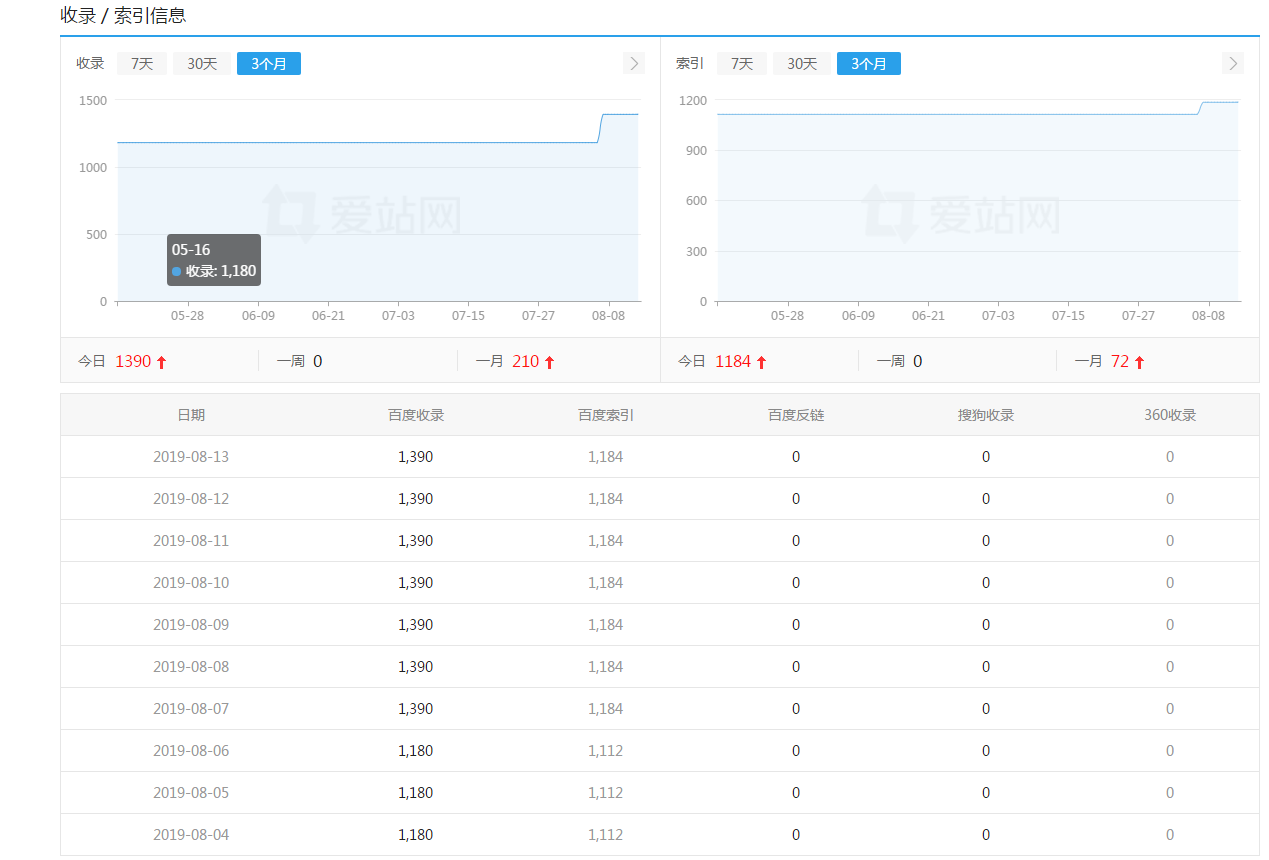1269x860 pixels.
Task: Click 一周 value in 索引 summary
Action: [x=917, y=361]
